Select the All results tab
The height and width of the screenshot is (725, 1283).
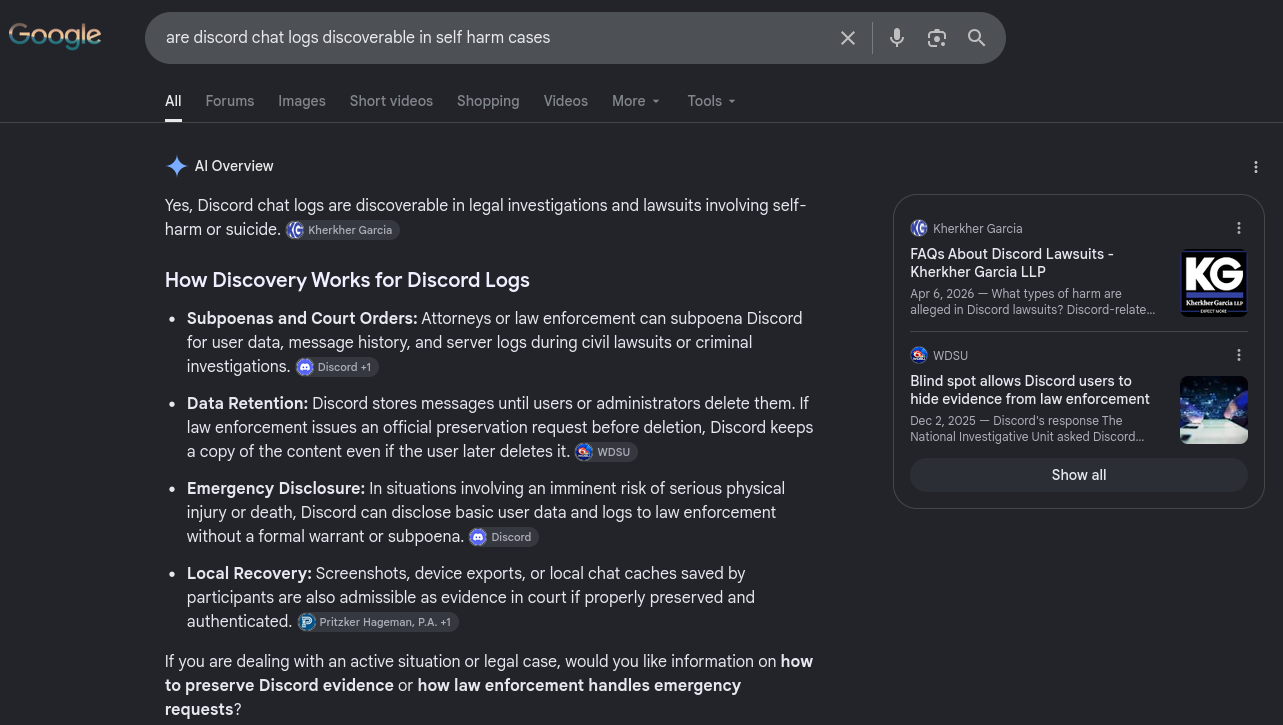click(173, 101)
